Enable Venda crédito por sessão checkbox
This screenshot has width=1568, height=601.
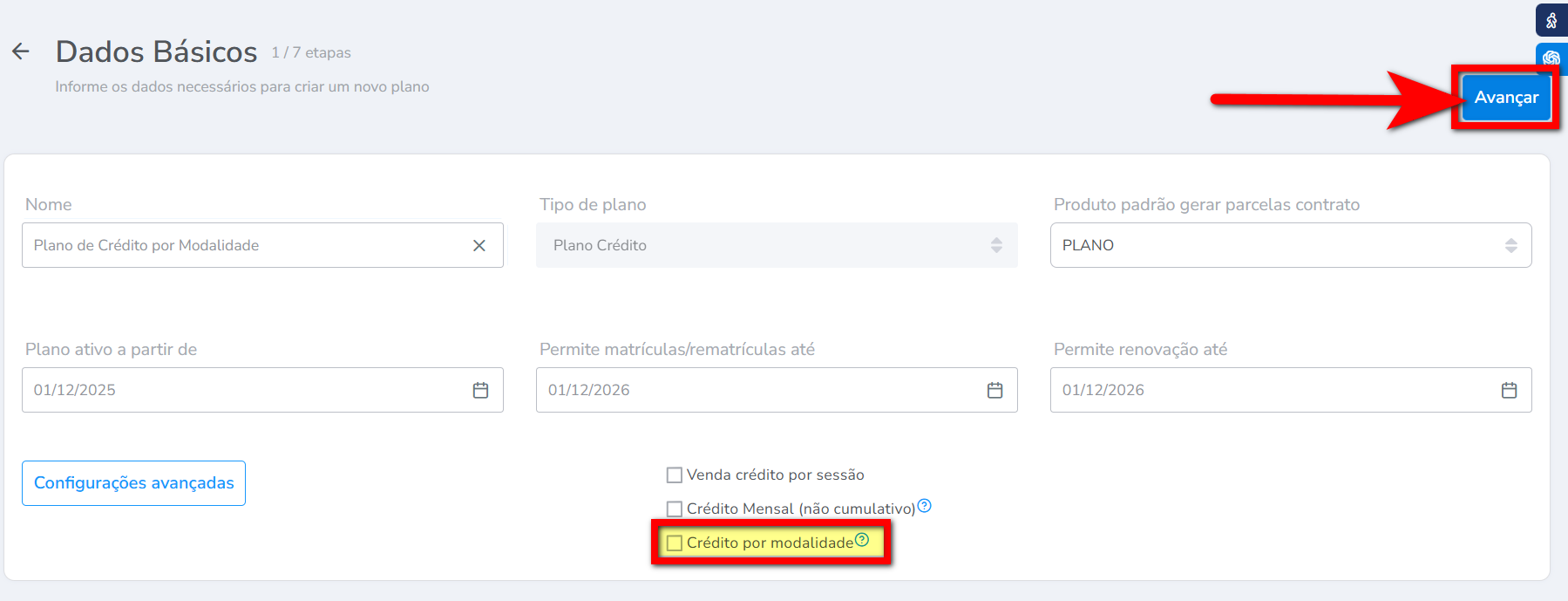coord(674,475)
